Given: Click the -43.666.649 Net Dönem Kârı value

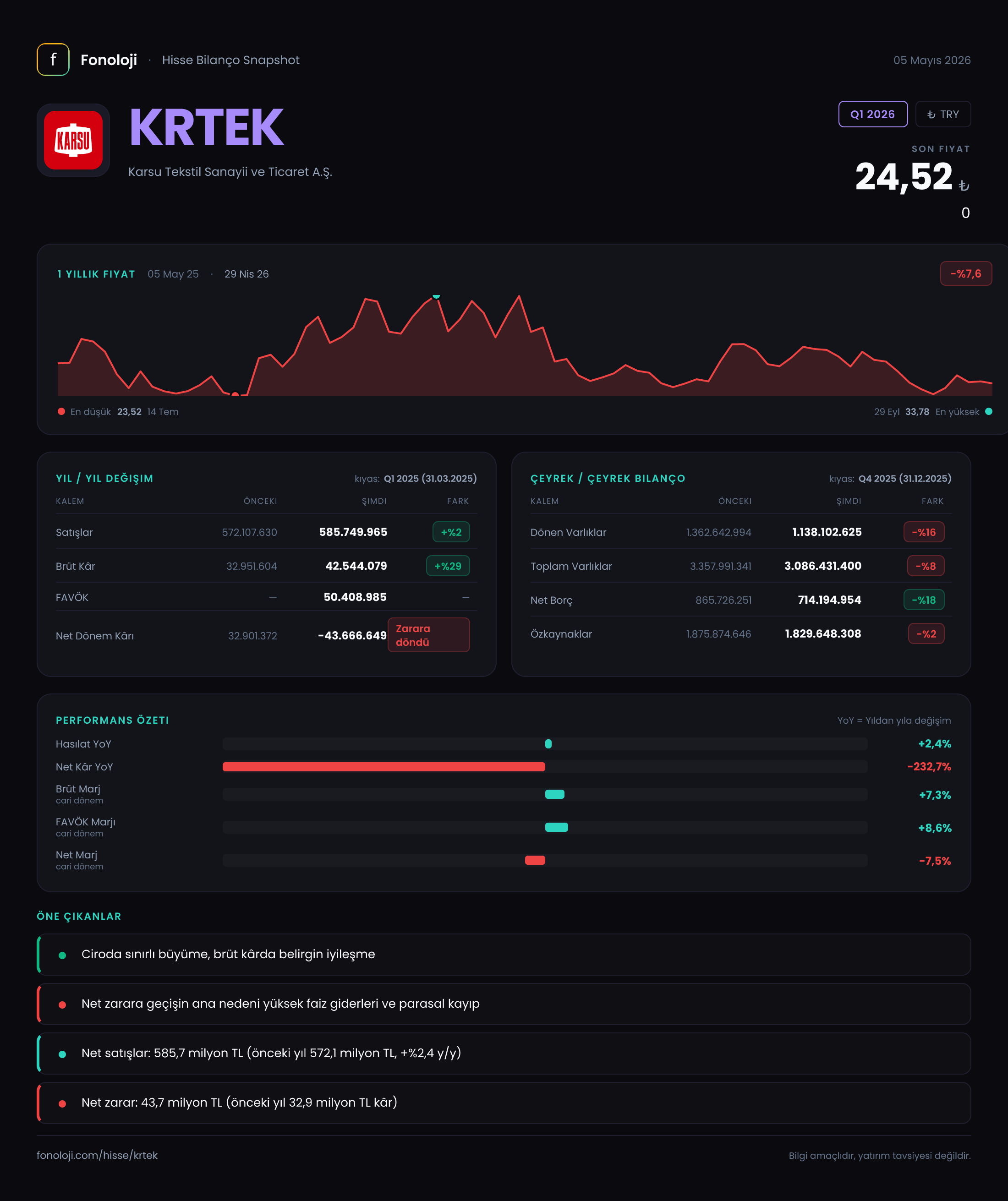Looking at the screenshot, I should 352,635.
